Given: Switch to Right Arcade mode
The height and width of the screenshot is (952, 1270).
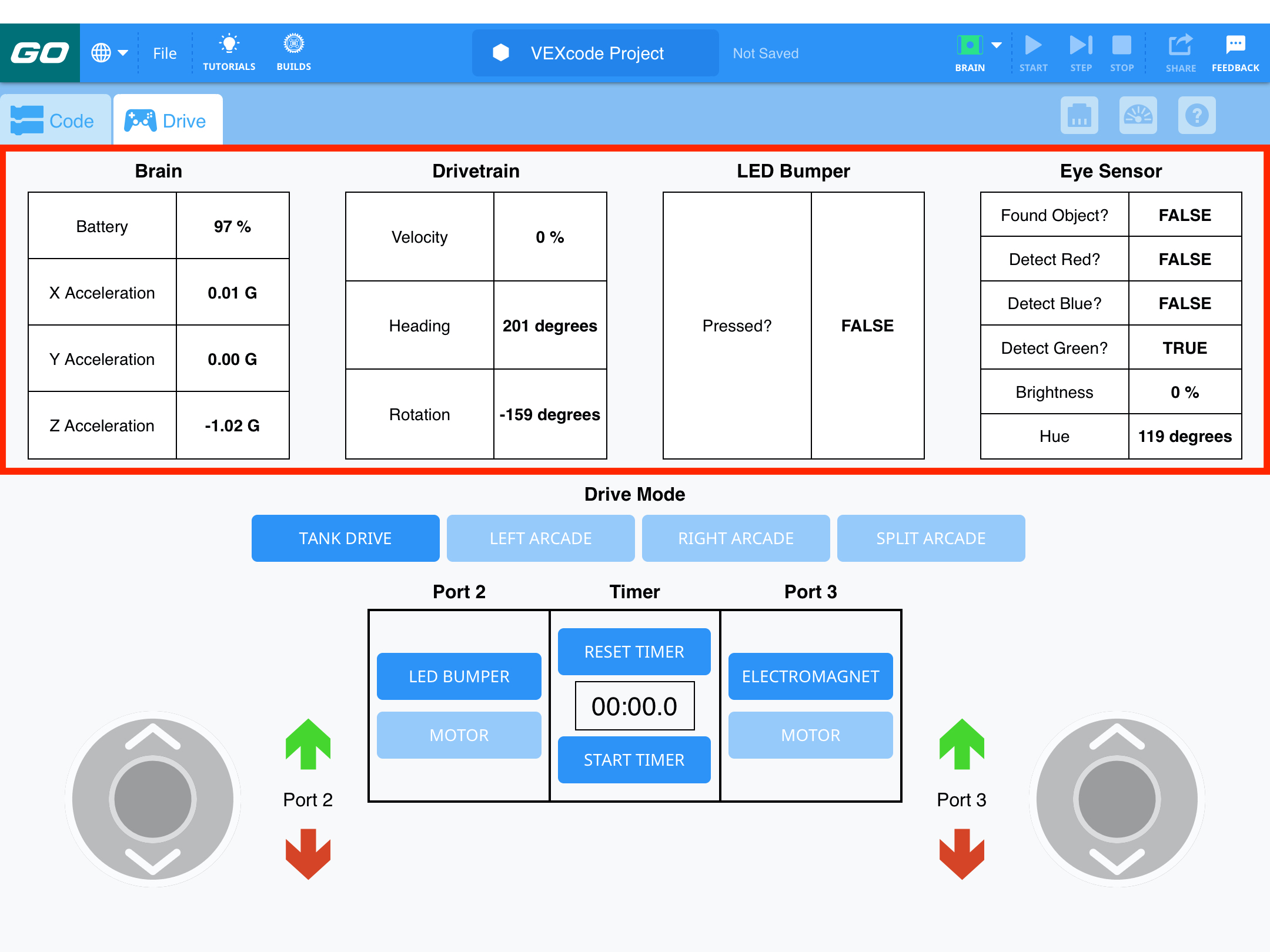Looking at the screenshot, I should pyautogui.click(x=736, y=538).
